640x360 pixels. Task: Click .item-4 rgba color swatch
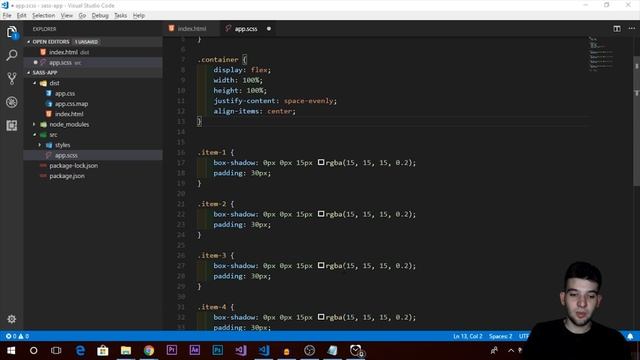(321, 317)
